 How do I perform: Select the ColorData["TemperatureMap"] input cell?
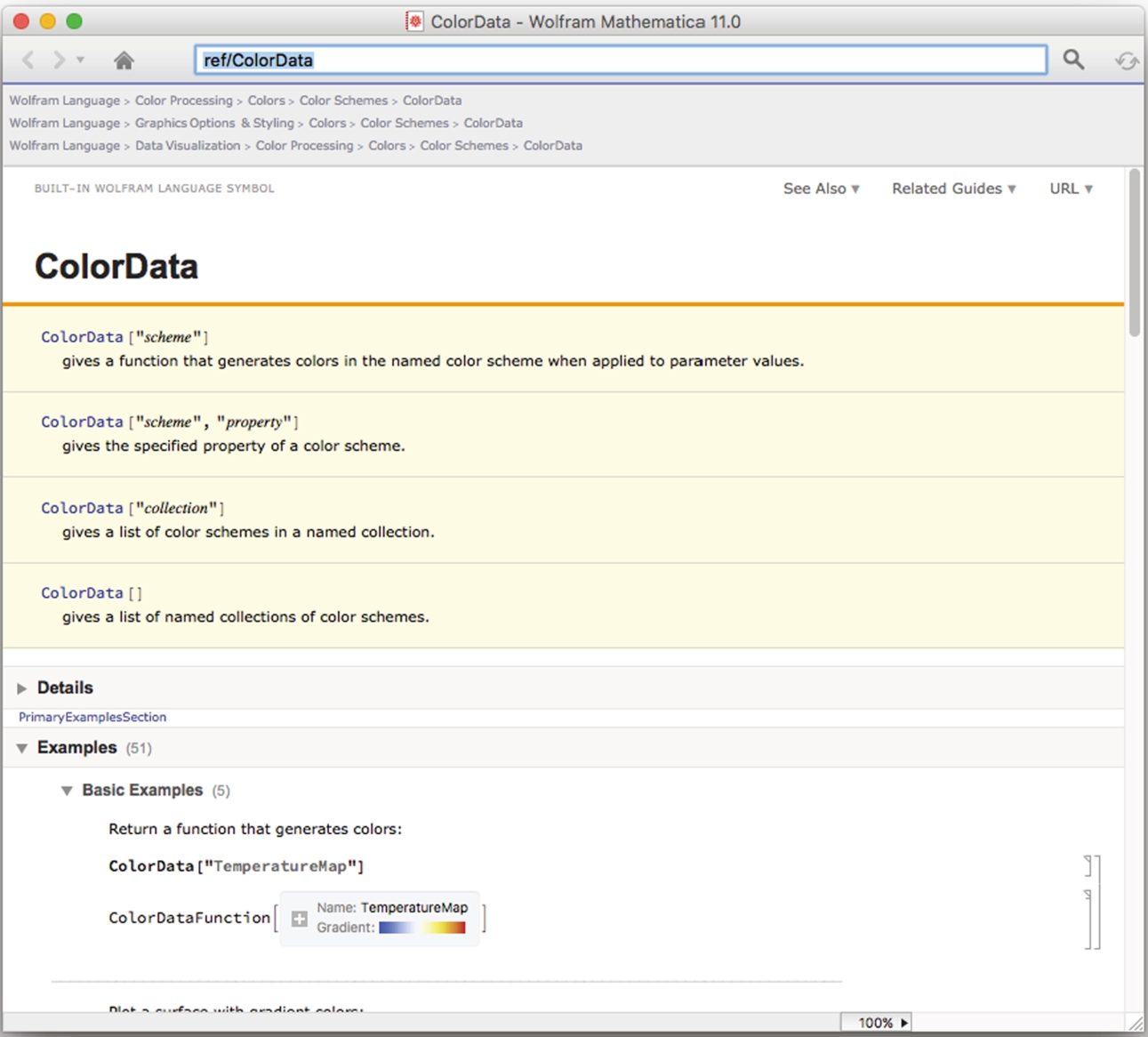tap(237, 866)
